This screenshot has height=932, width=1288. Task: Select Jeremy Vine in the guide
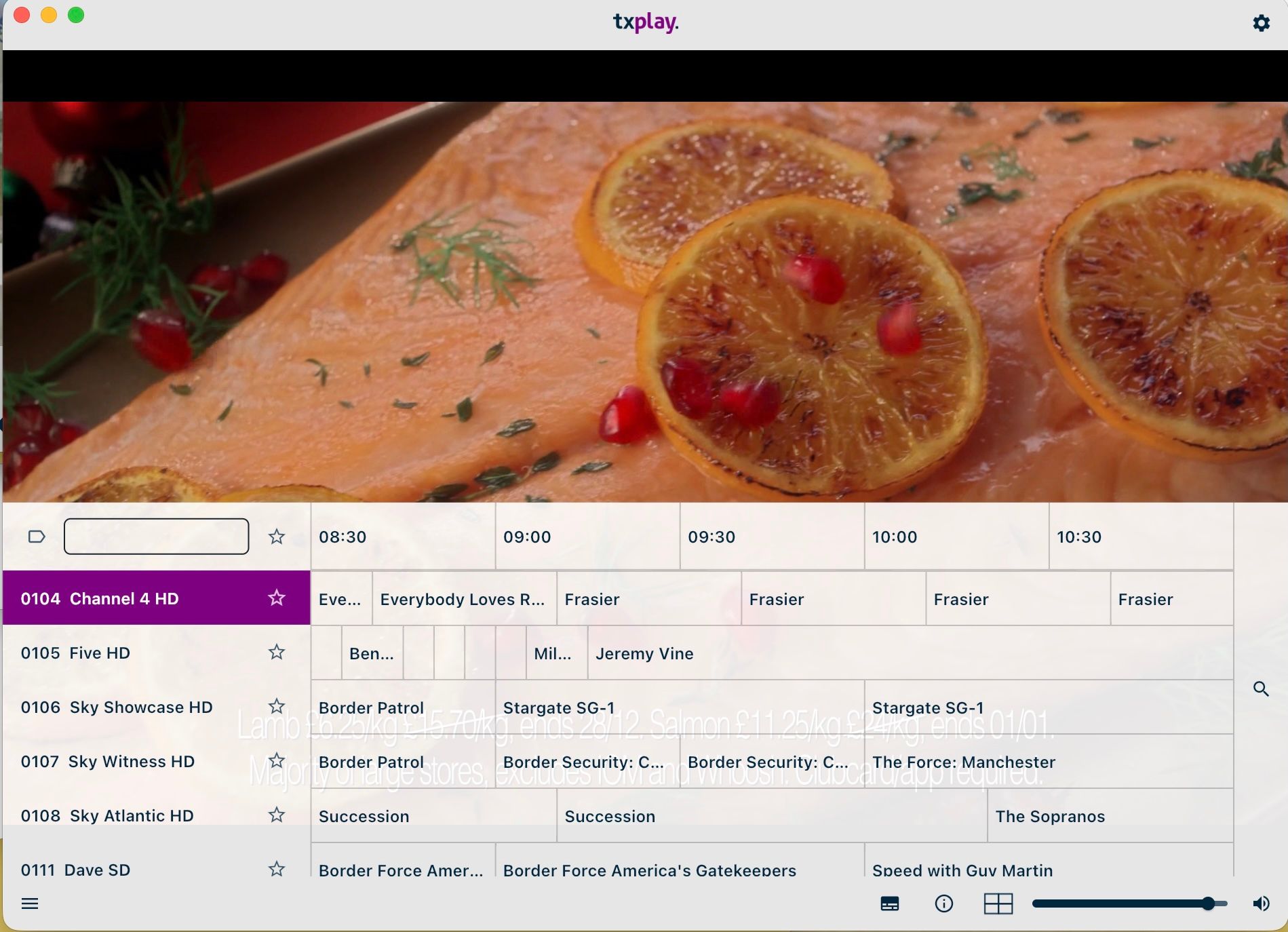(644, 653)
